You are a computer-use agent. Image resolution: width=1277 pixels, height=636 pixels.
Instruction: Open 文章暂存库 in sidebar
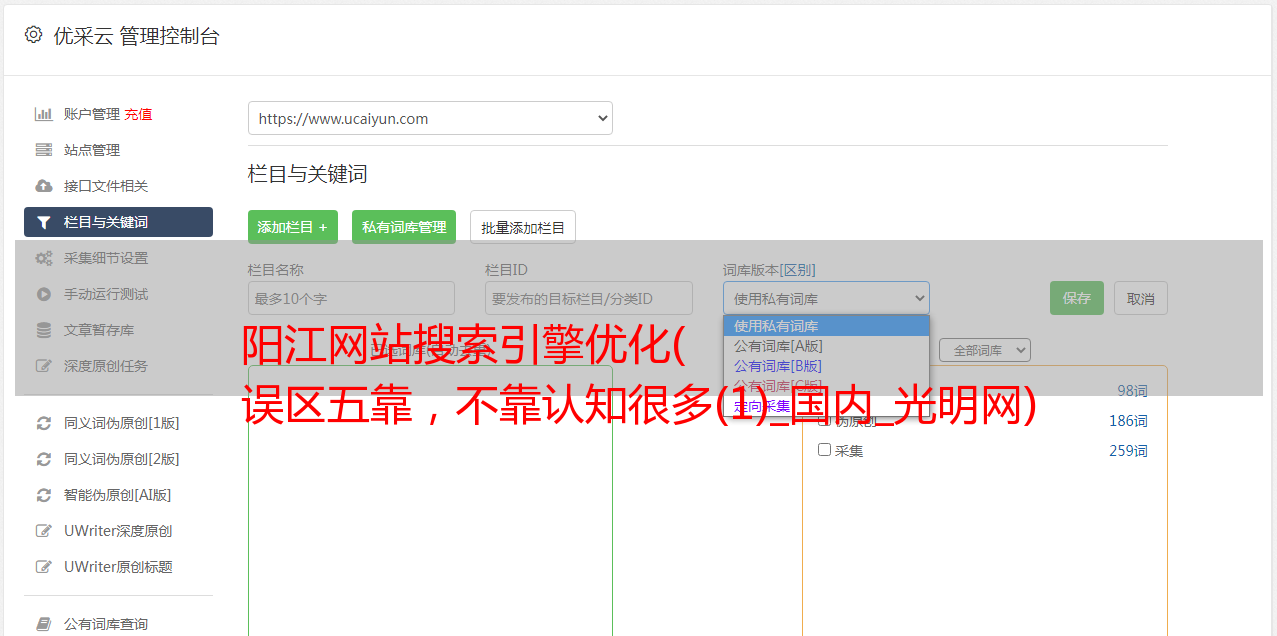(98, 330)
